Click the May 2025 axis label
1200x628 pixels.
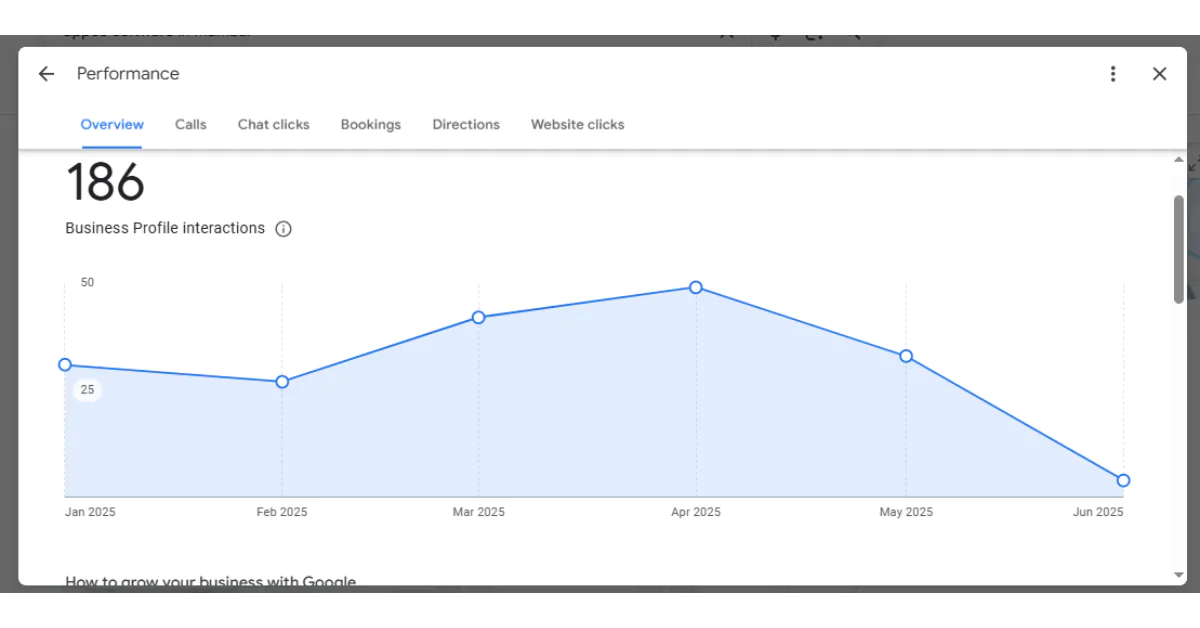click(906, 512)
